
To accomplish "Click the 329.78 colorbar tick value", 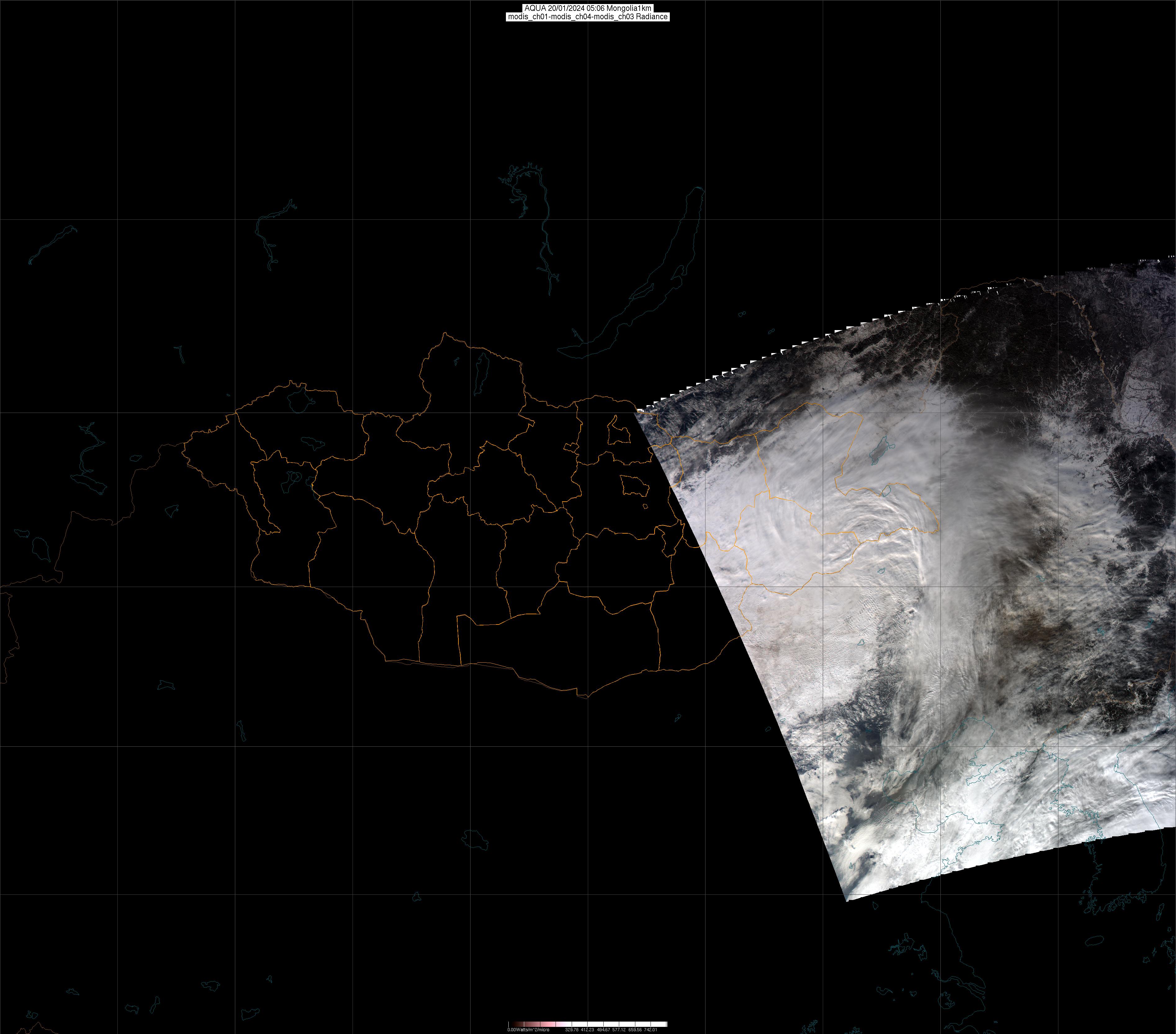I will tap(571, 1029).
